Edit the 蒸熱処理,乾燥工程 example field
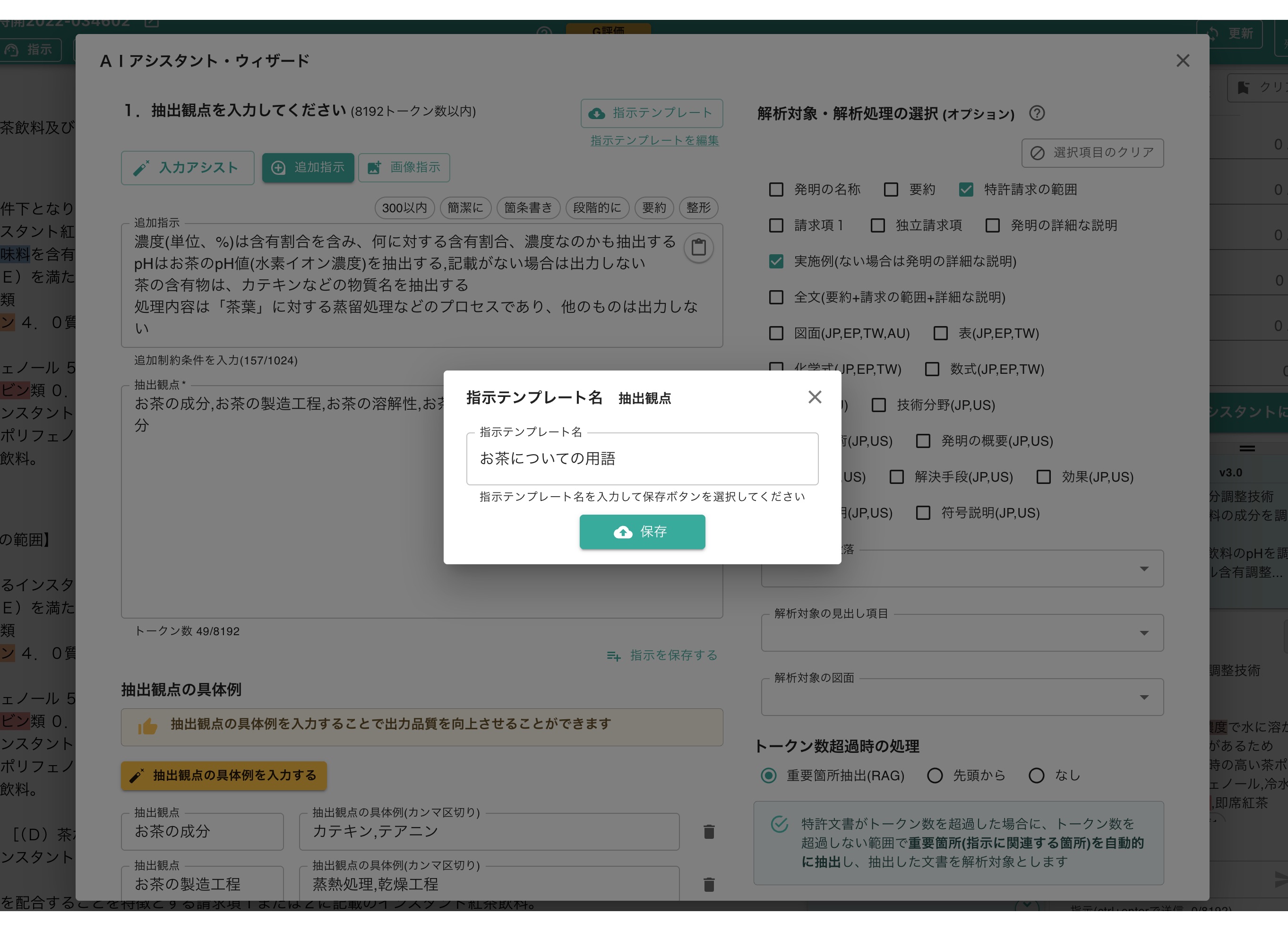Viewport: 1288px width, 931px height. click(x=489, y=884)
